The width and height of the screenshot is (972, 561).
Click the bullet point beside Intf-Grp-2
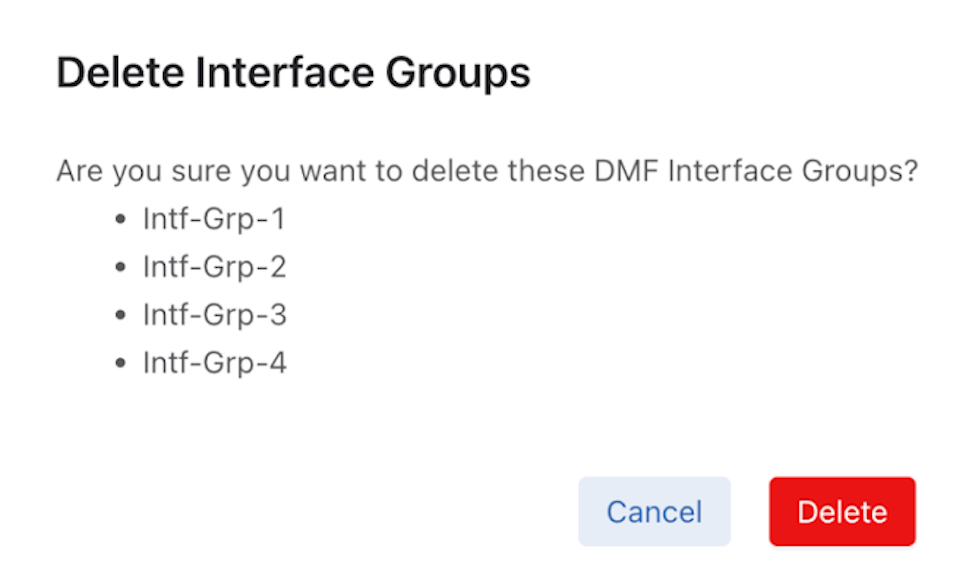122,268
